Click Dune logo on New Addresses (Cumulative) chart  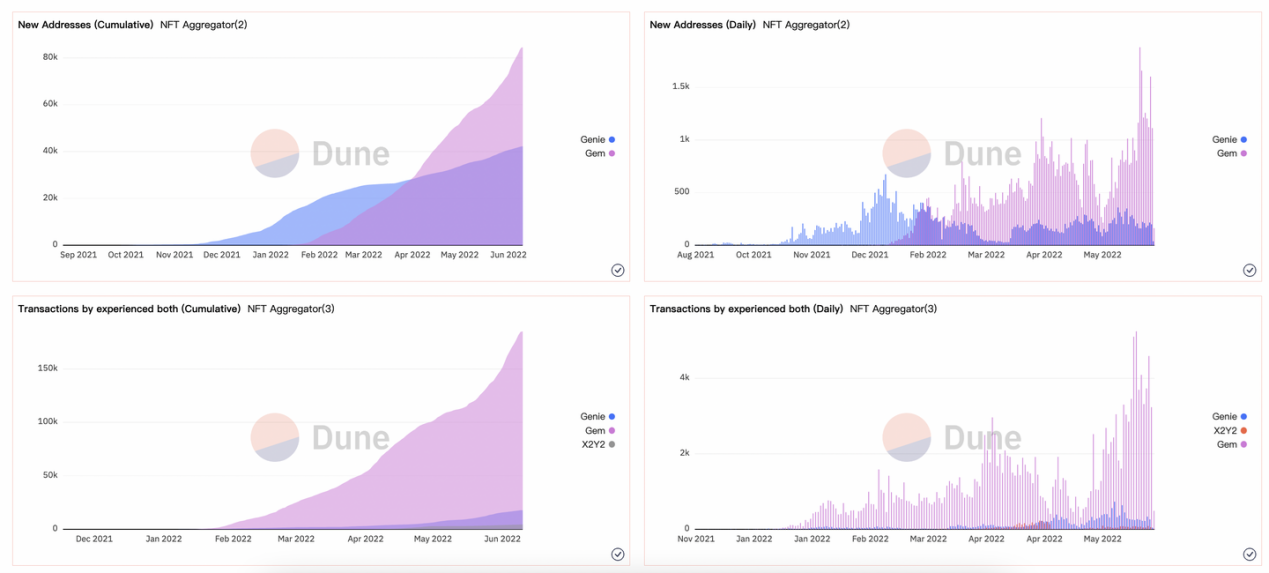tap(320, 154)
